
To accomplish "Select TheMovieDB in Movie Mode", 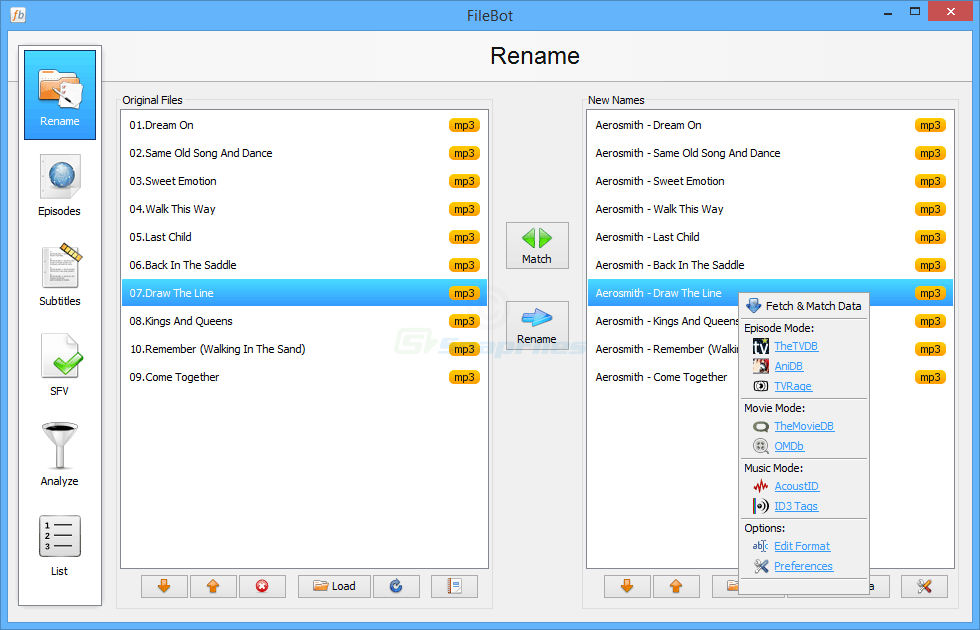I will click(x=804, y=426).
